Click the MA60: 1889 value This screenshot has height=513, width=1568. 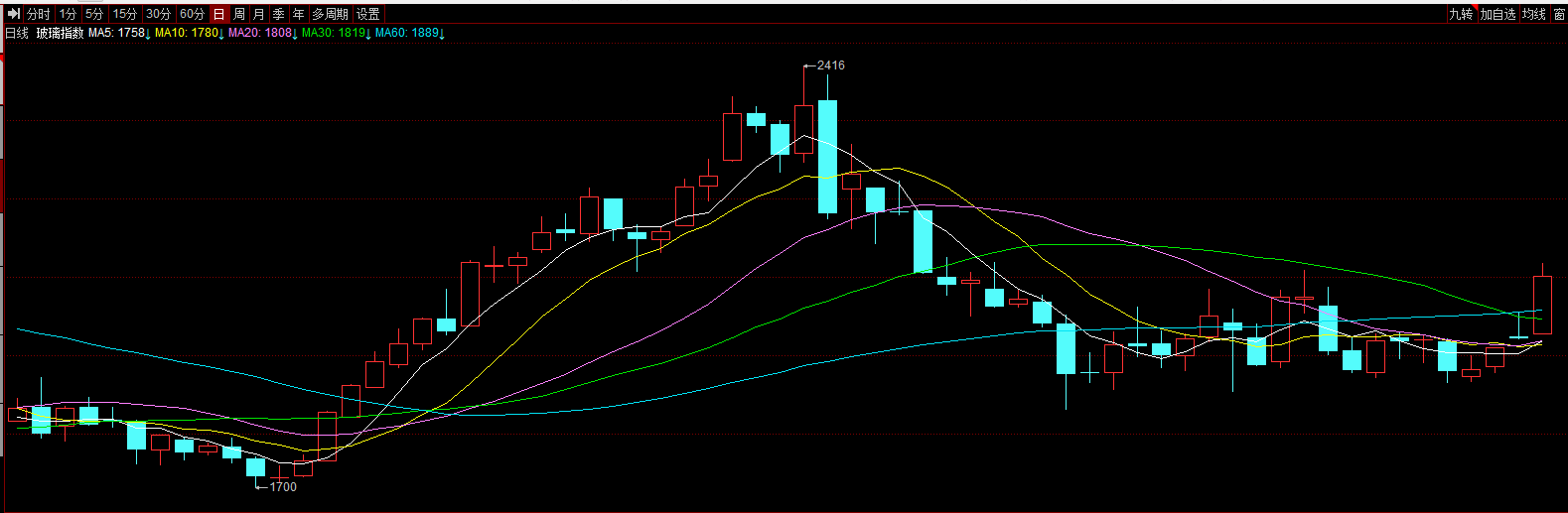click(409, 33)
